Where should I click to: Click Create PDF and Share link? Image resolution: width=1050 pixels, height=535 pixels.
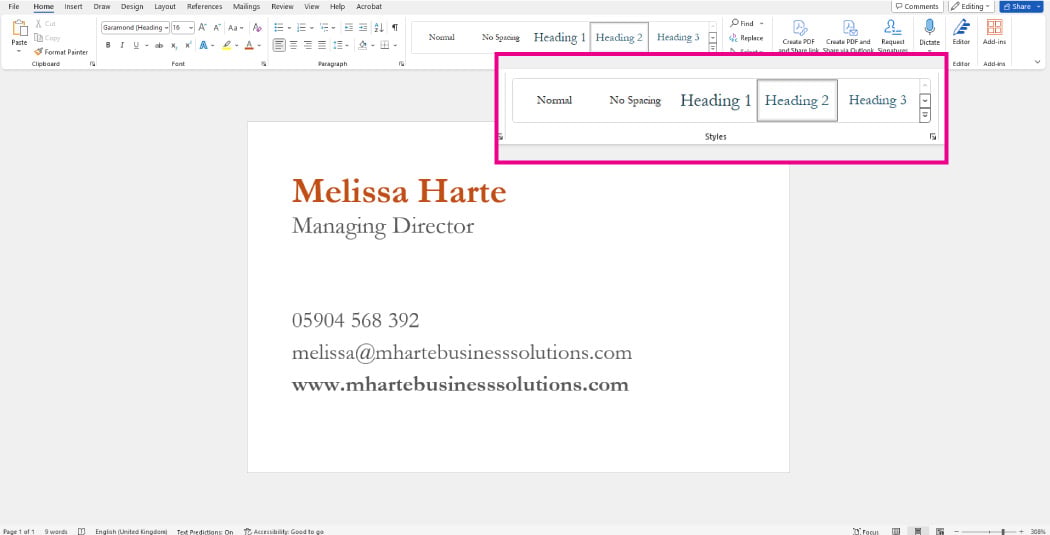[x=799, y=36]
